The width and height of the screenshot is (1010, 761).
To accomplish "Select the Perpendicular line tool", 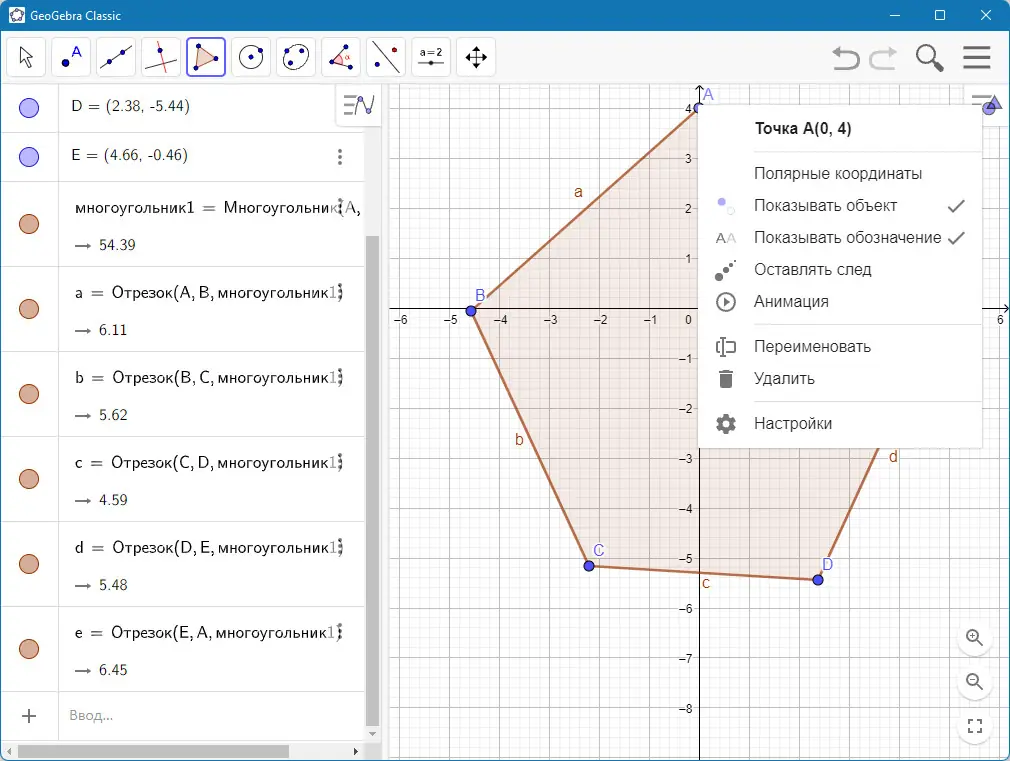I will [x=161, y=57].
